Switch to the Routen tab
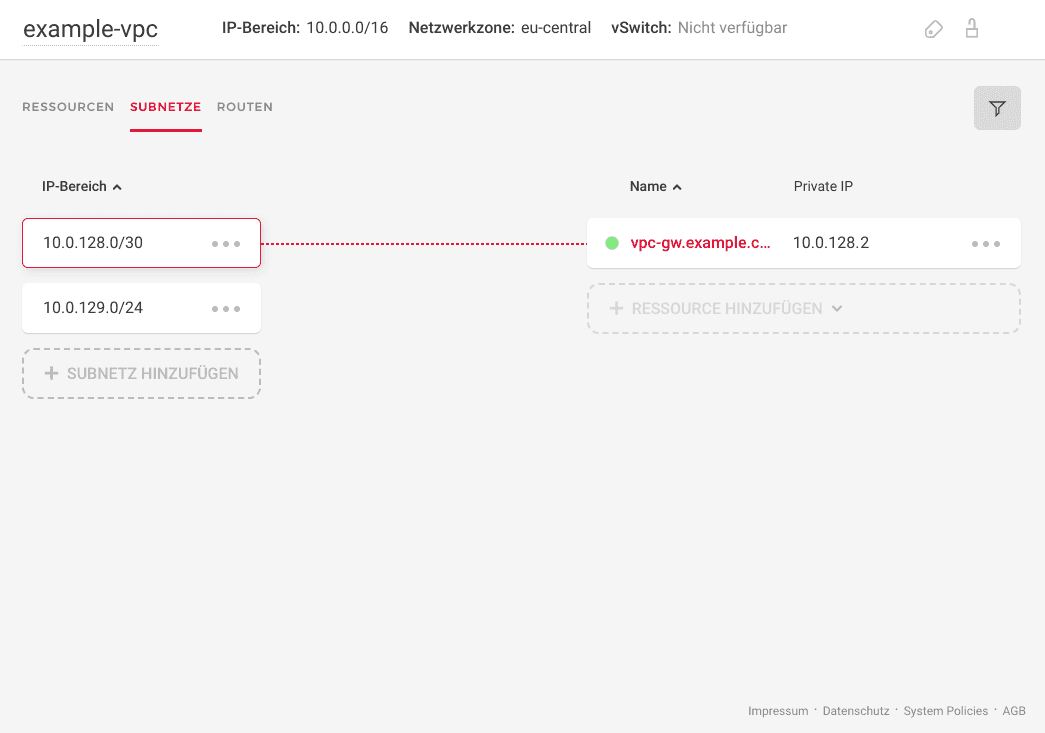1045x733 pixels. click(x=245, y=107)
